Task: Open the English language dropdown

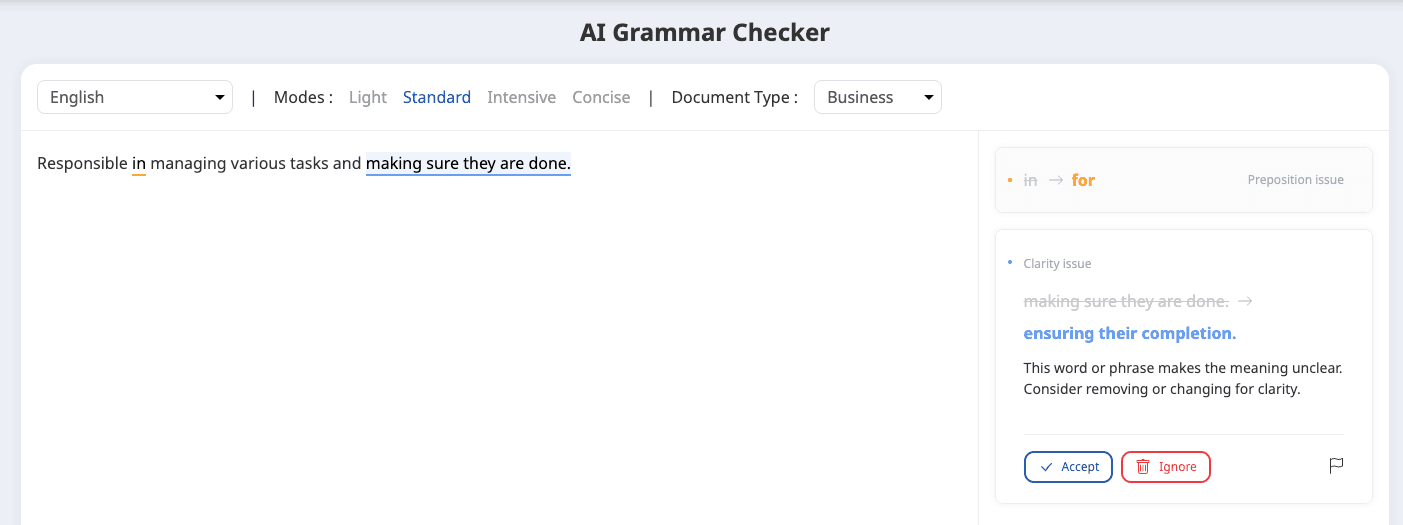Action: coord(135,97)
